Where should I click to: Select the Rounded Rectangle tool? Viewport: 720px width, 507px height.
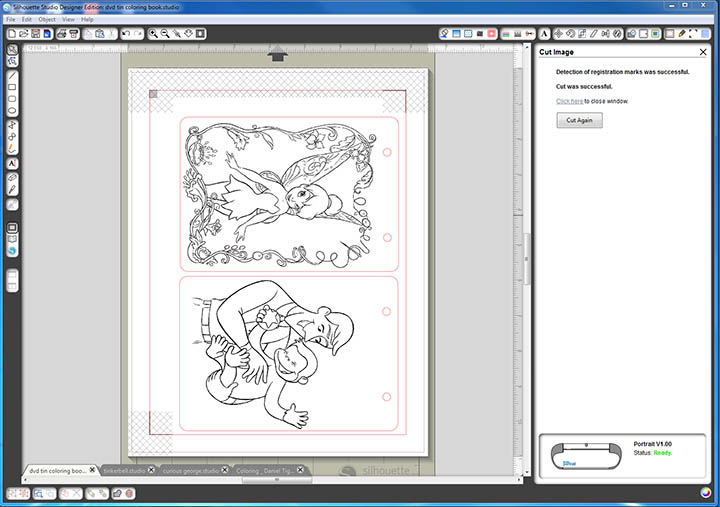click(12, 99)
